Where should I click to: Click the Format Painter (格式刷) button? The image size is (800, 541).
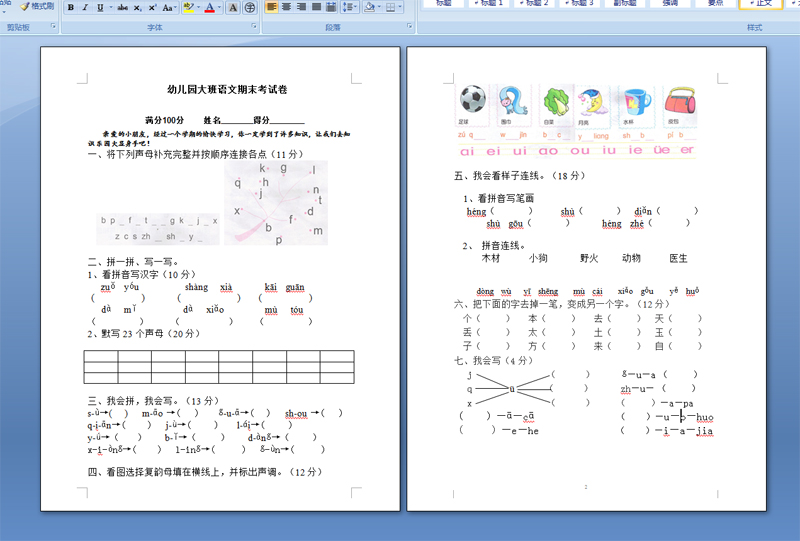[x=37, y=7]
